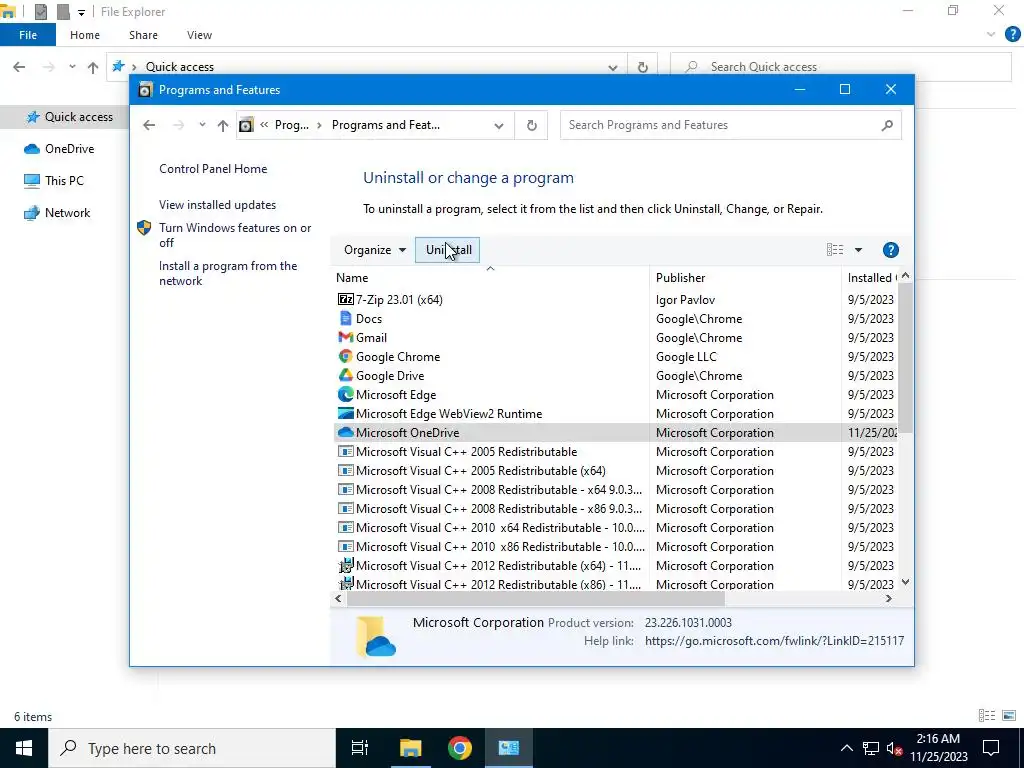Viewport: 1024px width, 768px height.
Task: Click icon of Visual C++ 2005 Redistributable (x64)
Action: pyautogui.click(x=345, y=470)
